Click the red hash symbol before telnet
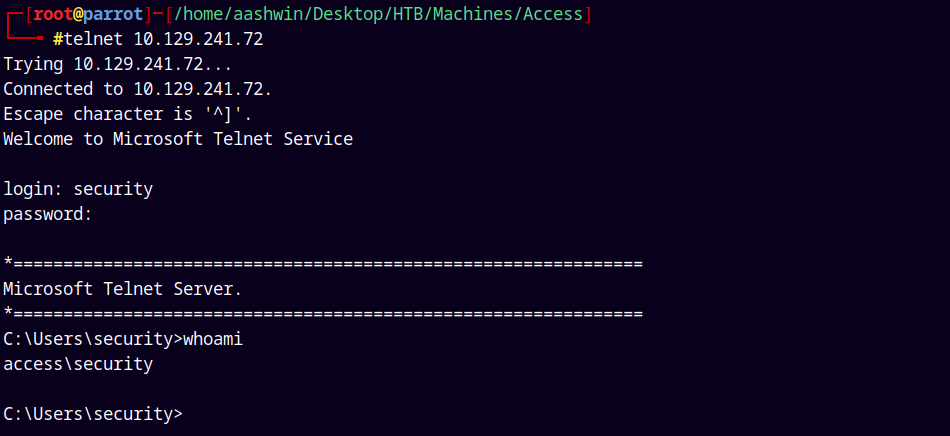 click(x=58, y=40)
